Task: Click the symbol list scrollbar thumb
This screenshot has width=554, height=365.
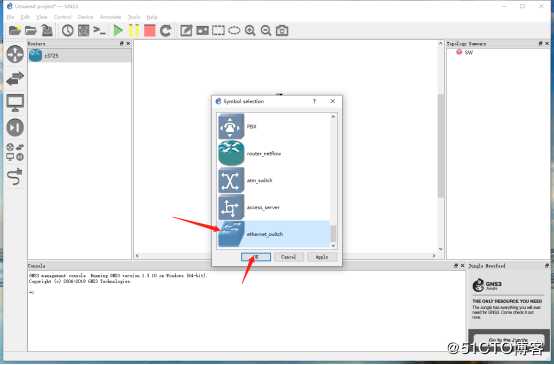Action: (x=333, y=233)
